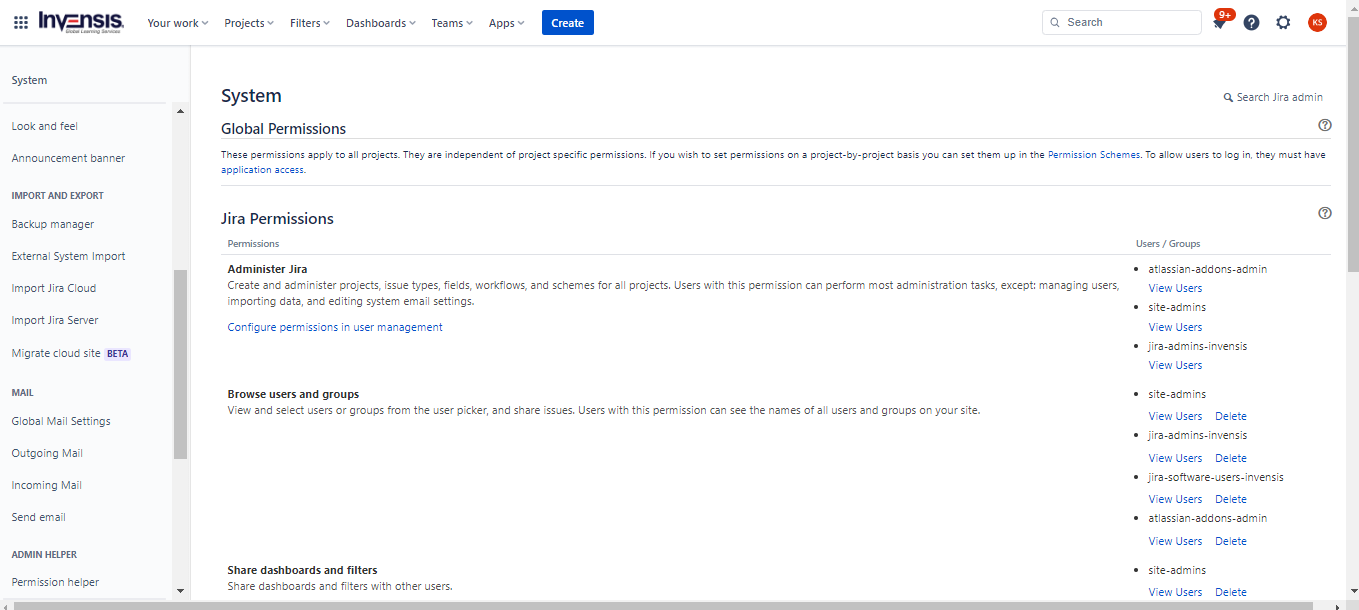The width and height of the screenshot is (1359, 610).
Task: Click the Search Jira admin magnifier icon
Action: pos(1229,97)
